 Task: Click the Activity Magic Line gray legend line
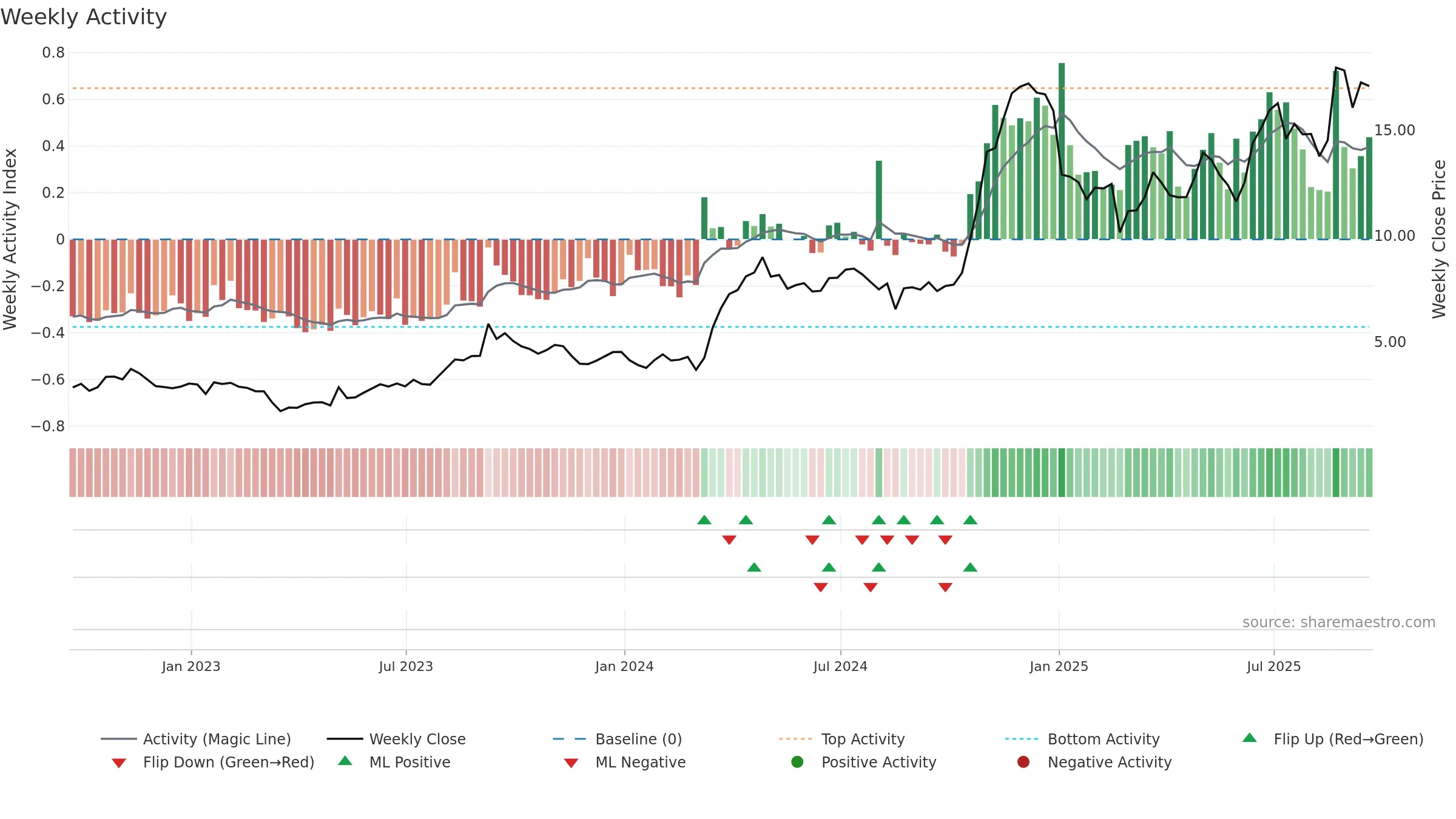118,739
